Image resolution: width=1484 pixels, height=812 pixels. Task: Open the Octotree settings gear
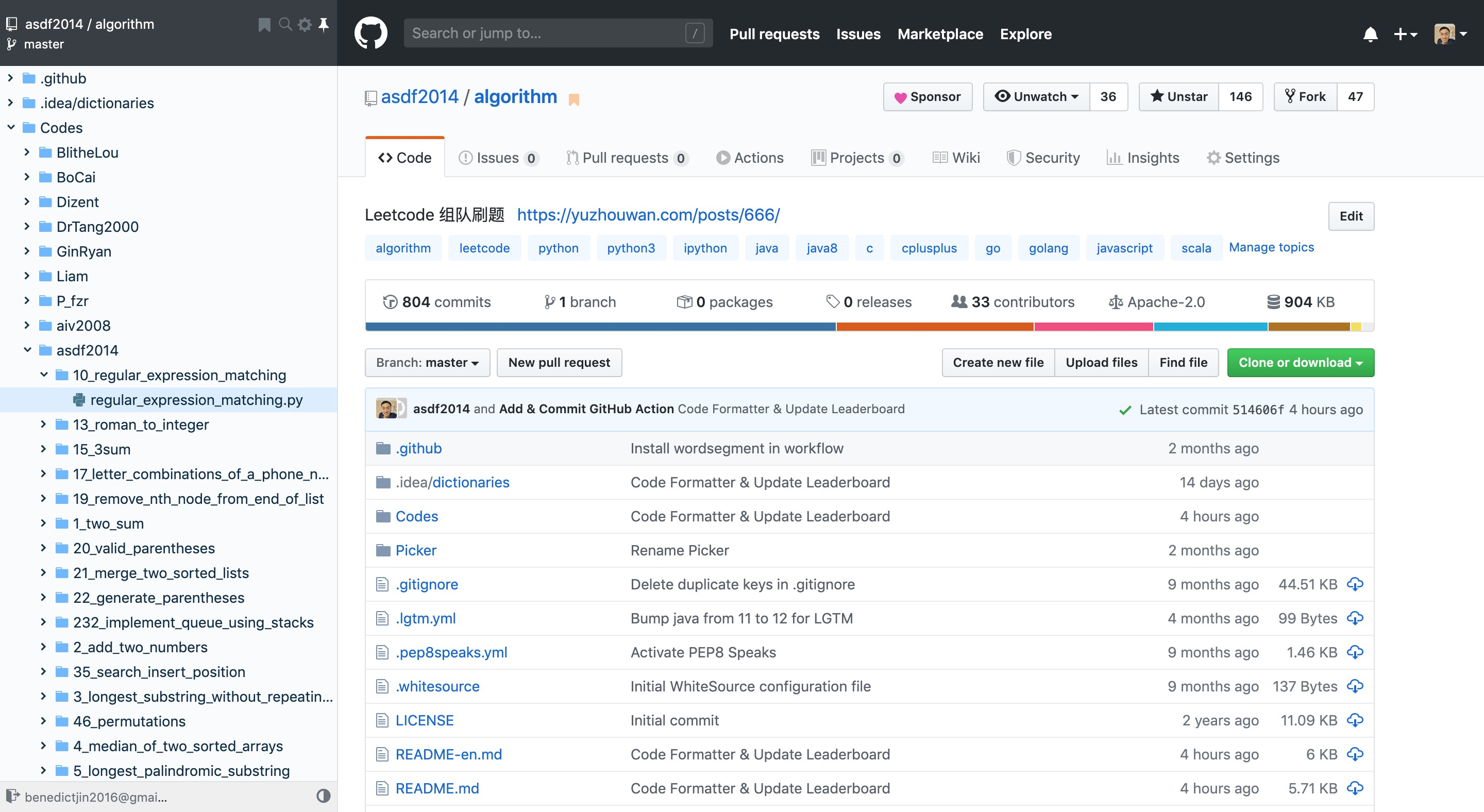click(x=305, y=24)
